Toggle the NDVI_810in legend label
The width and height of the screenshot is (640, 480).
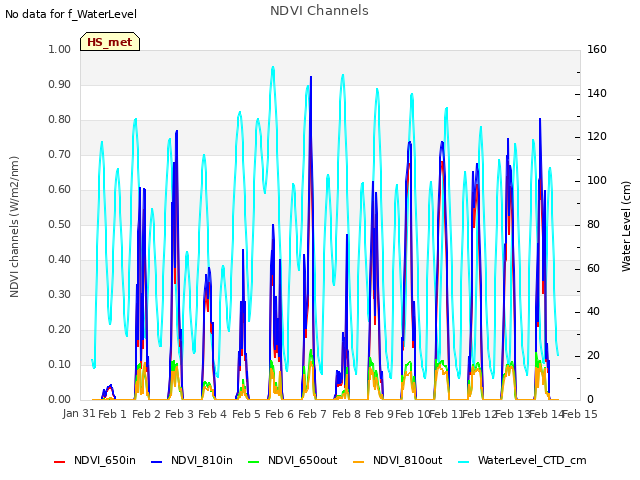pyautogui.click(x=202, y=460)
